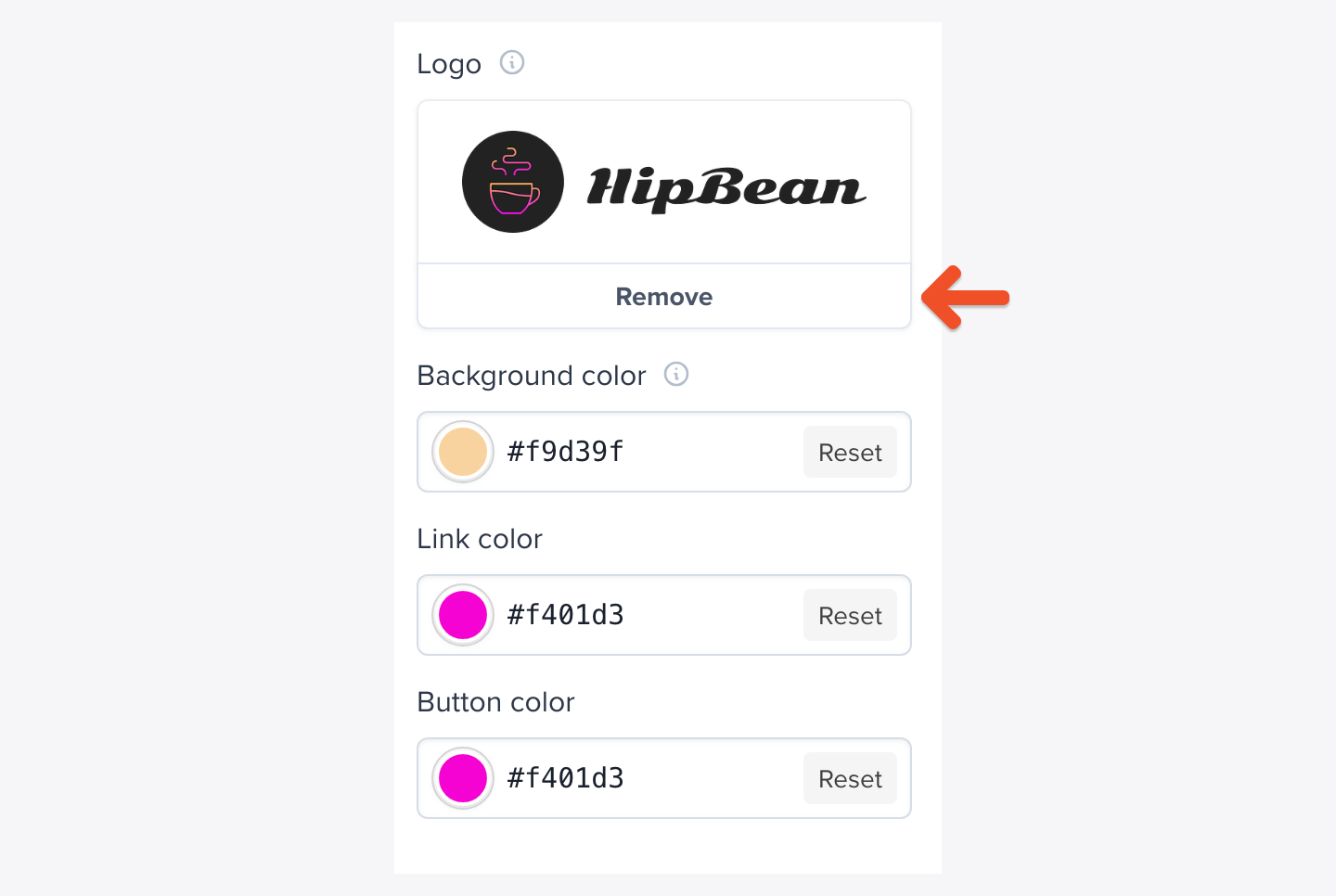
Task: Click the info icon next to Logo
Action: click(511, 63)
